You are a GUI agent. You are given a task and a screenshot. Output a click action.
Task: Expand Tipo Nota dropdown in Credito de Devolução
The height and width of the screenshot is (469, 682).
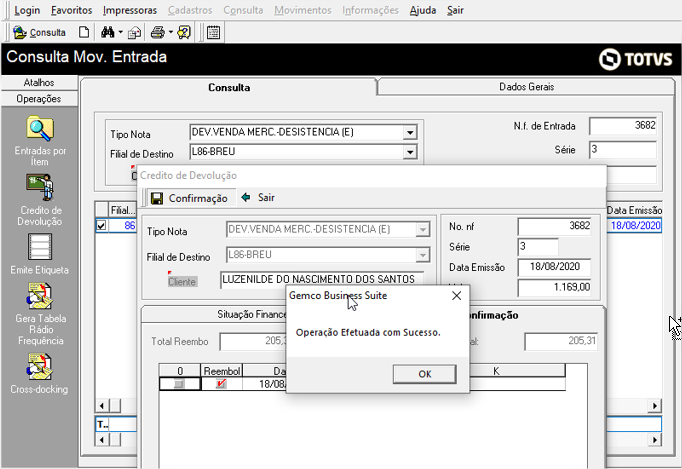pos(422,229)
